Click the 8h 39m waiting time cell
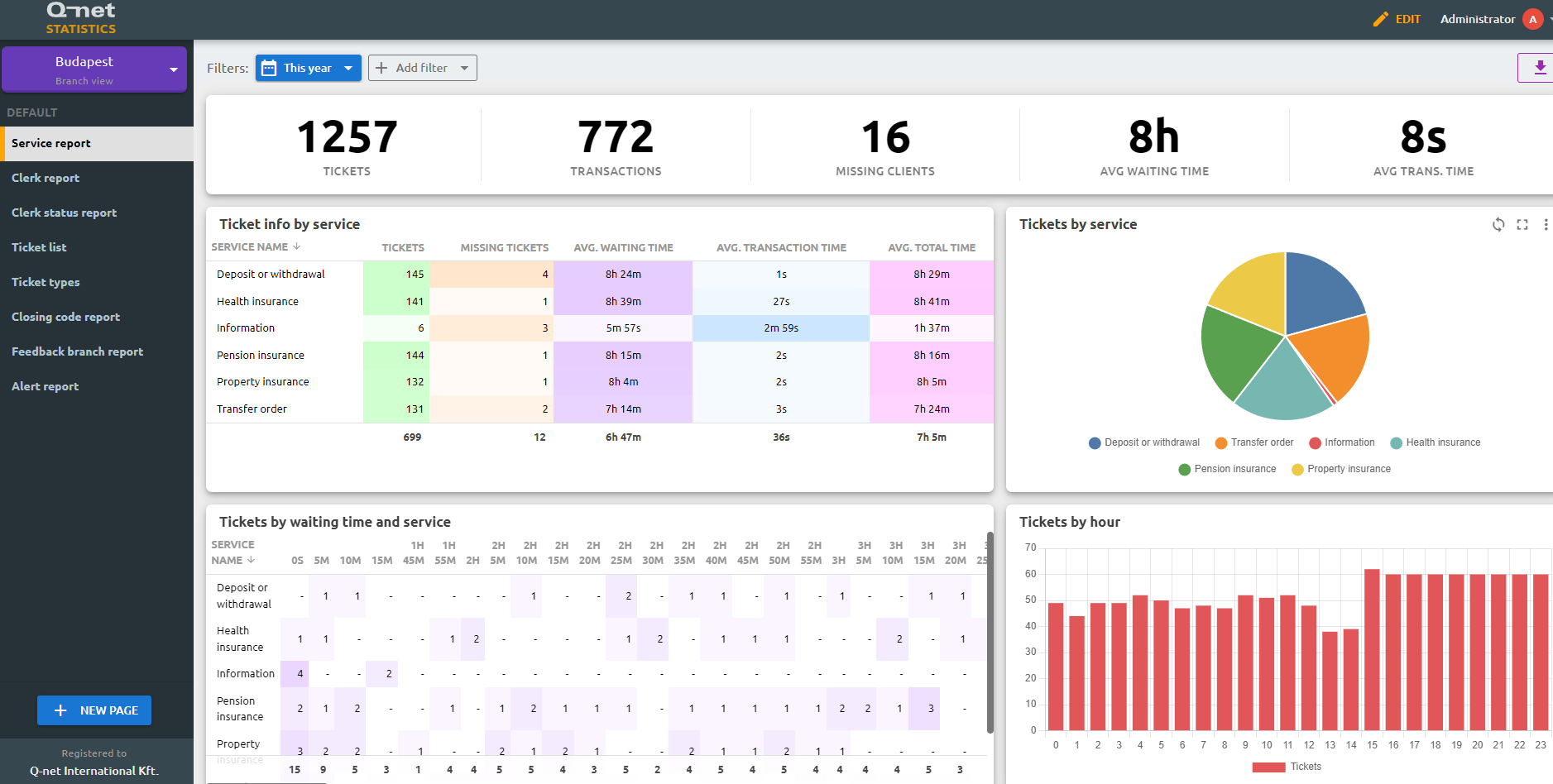 [623, 301]
